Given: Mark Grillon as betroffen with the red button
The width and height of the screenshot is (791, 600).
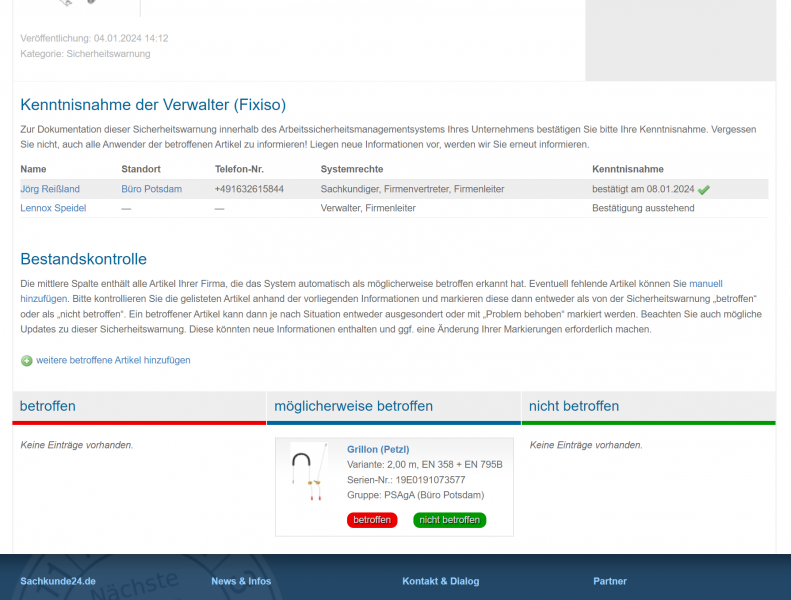Looking at the screenshot, I should (x=372, y=520).
